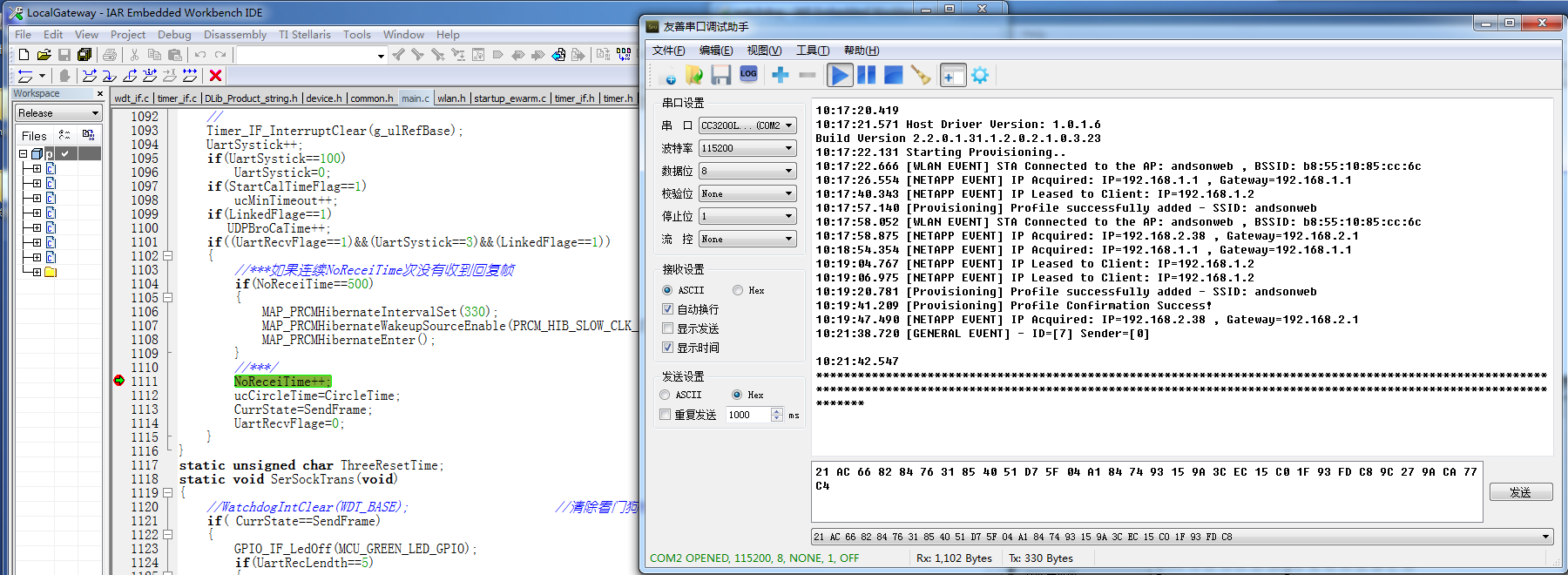This screenshot has width=1568, height=575.
Task: Switch to the timer_if.c editor tab
Action: pos(177,98)
